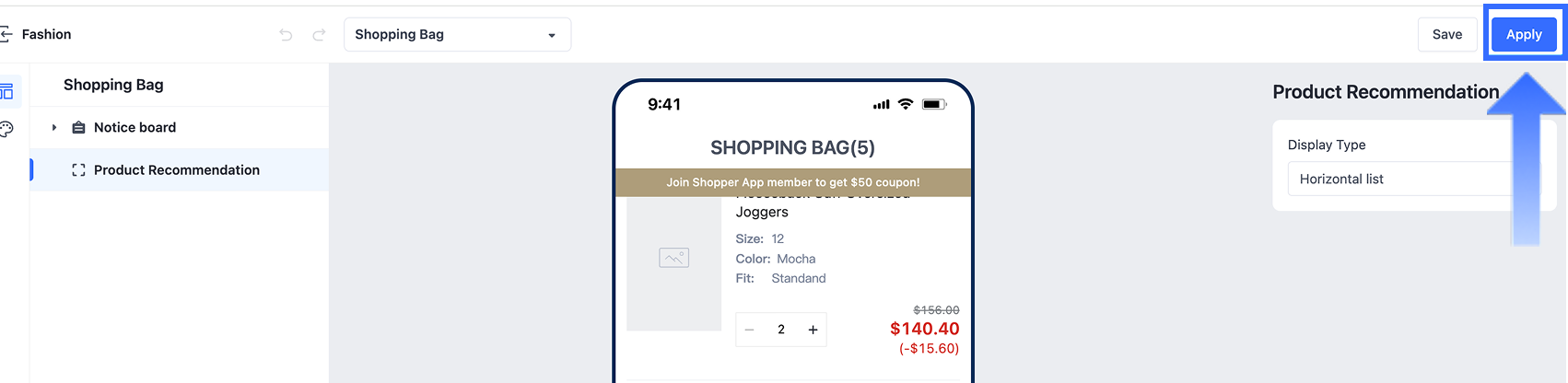This screenshot has height=383, width=1568.
Task: Open the Shopping Bag page dropdown
Action: (x=457, y=35)
